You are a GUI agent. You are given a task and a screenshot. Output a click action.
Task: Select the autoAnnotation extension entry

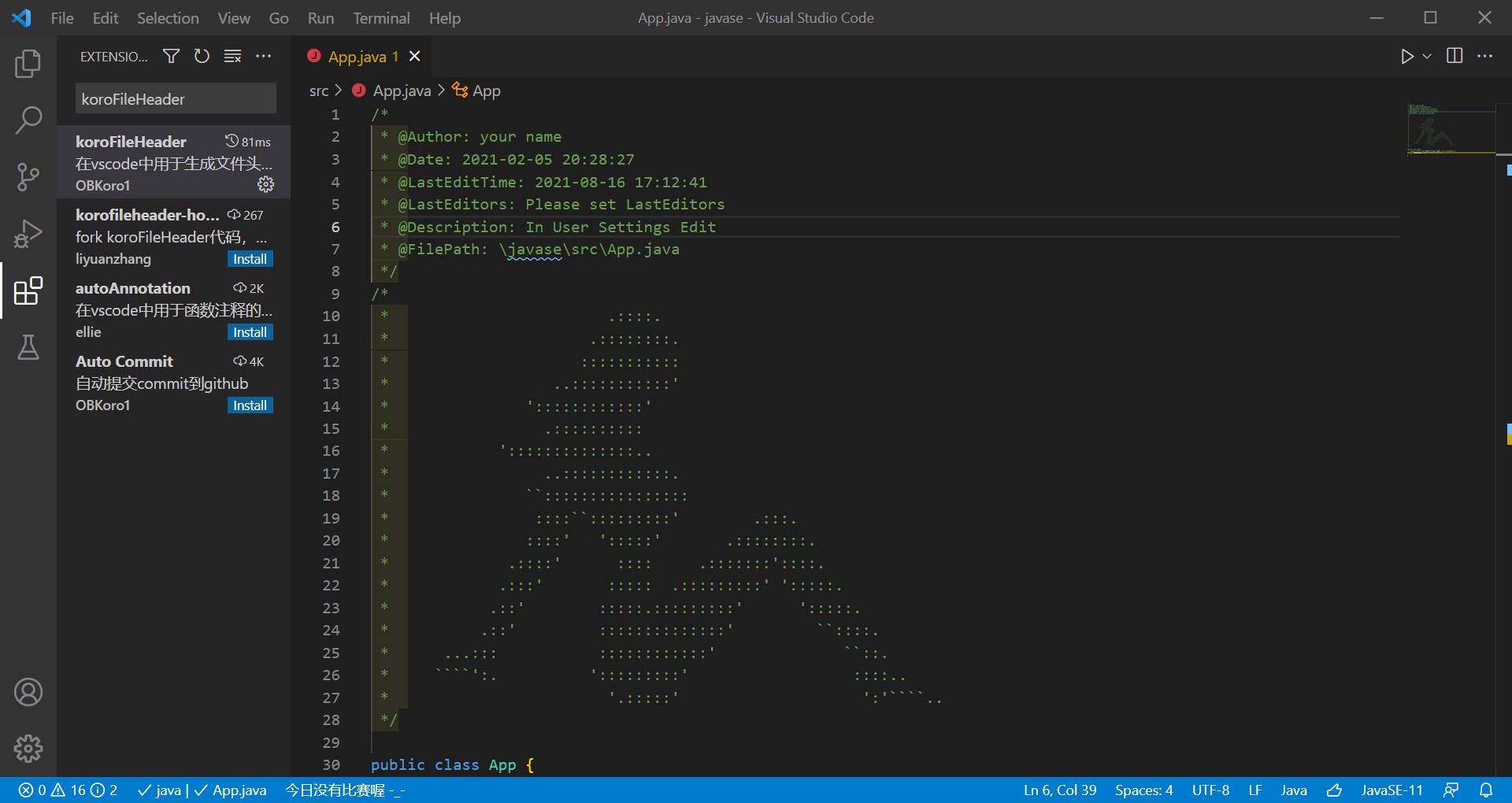pyautogui.click(x=173, y=309)
